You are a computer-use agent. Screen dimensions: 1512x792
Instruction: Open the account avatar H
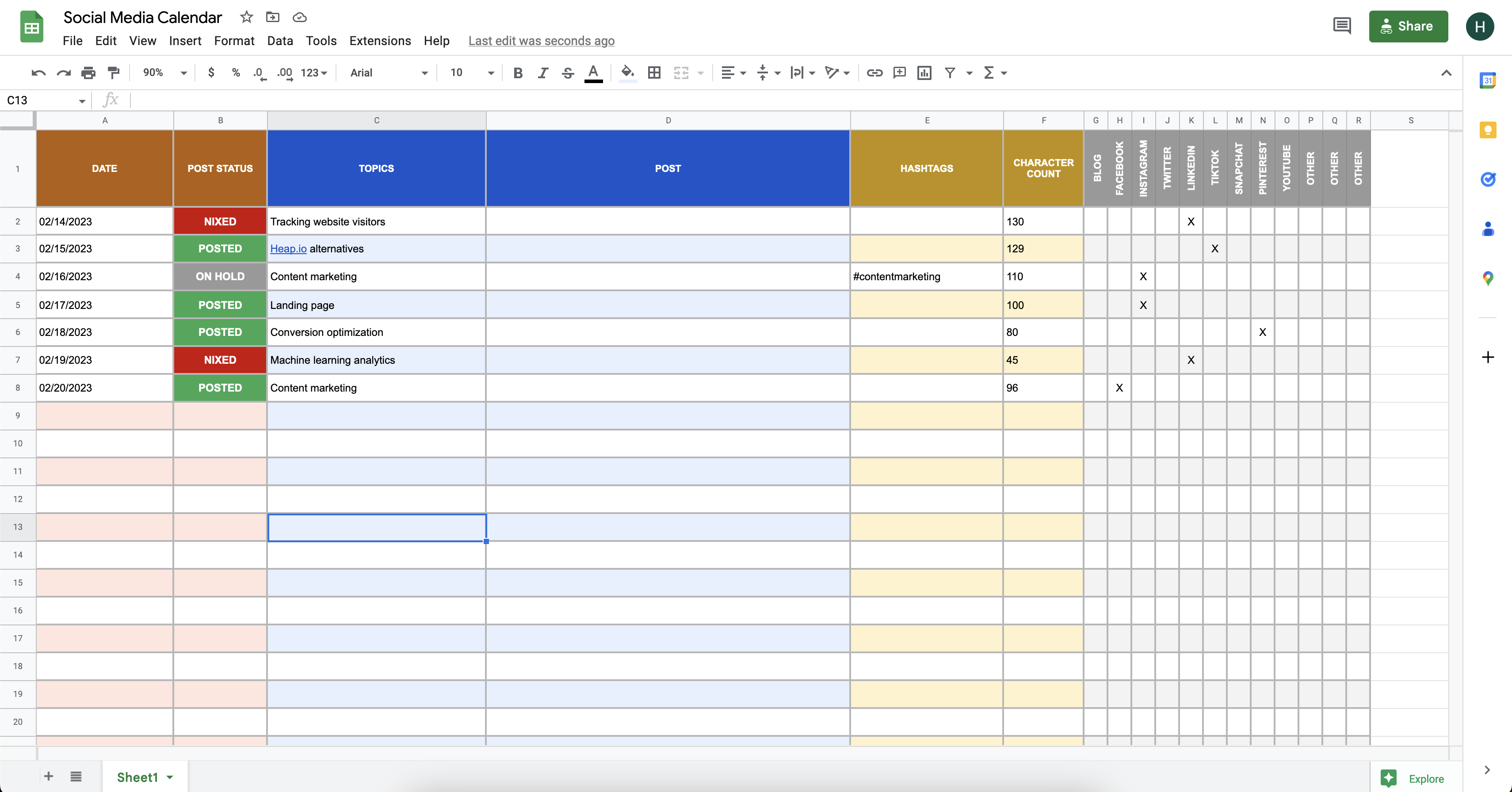[1480, 27]
